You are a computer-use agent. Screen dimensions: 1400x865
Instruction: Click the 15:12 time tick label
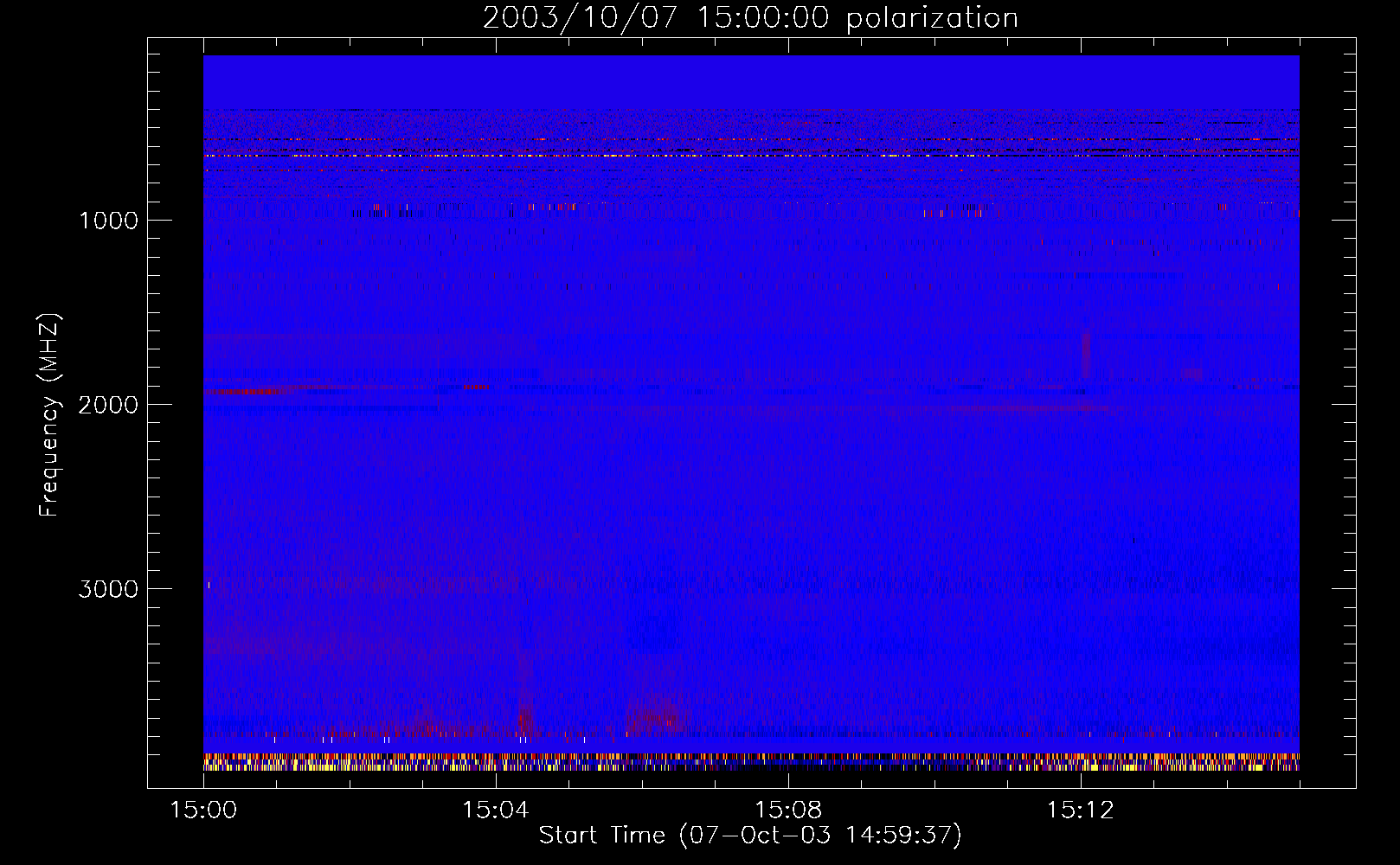pyautogui.click(x=1080, y=810)
